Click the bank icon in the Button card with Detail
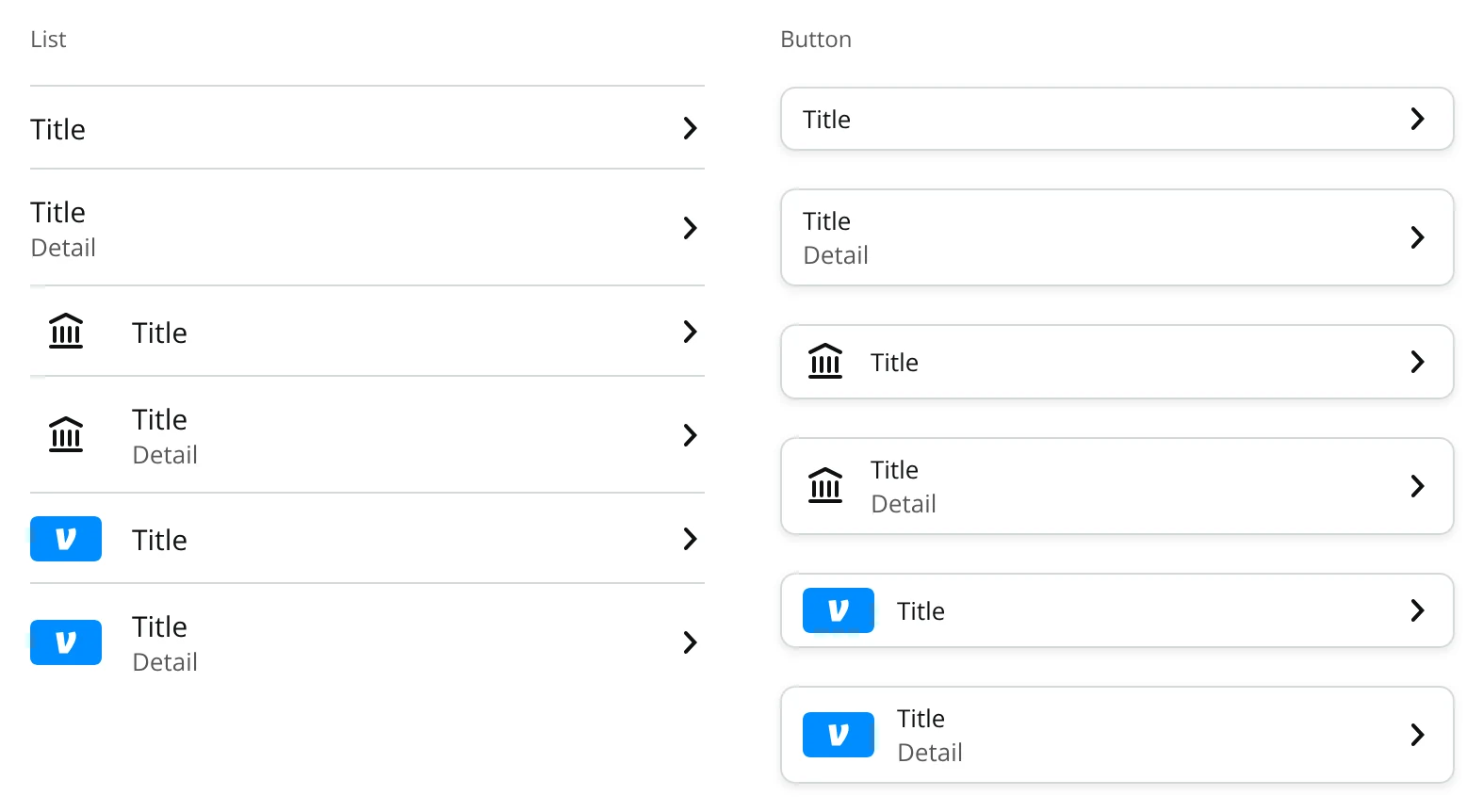 click(x=825, y=486)
